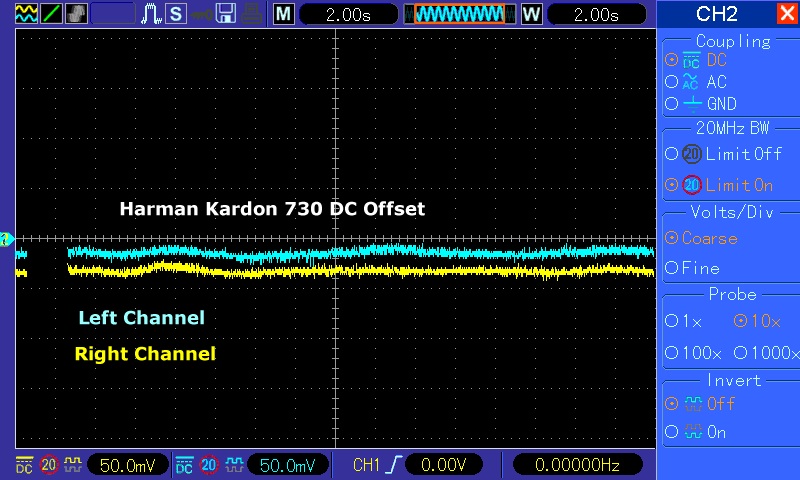Click the 20MHz BW section heading
Viewport: 800px width, 480px height.
(x=732, y=128)
